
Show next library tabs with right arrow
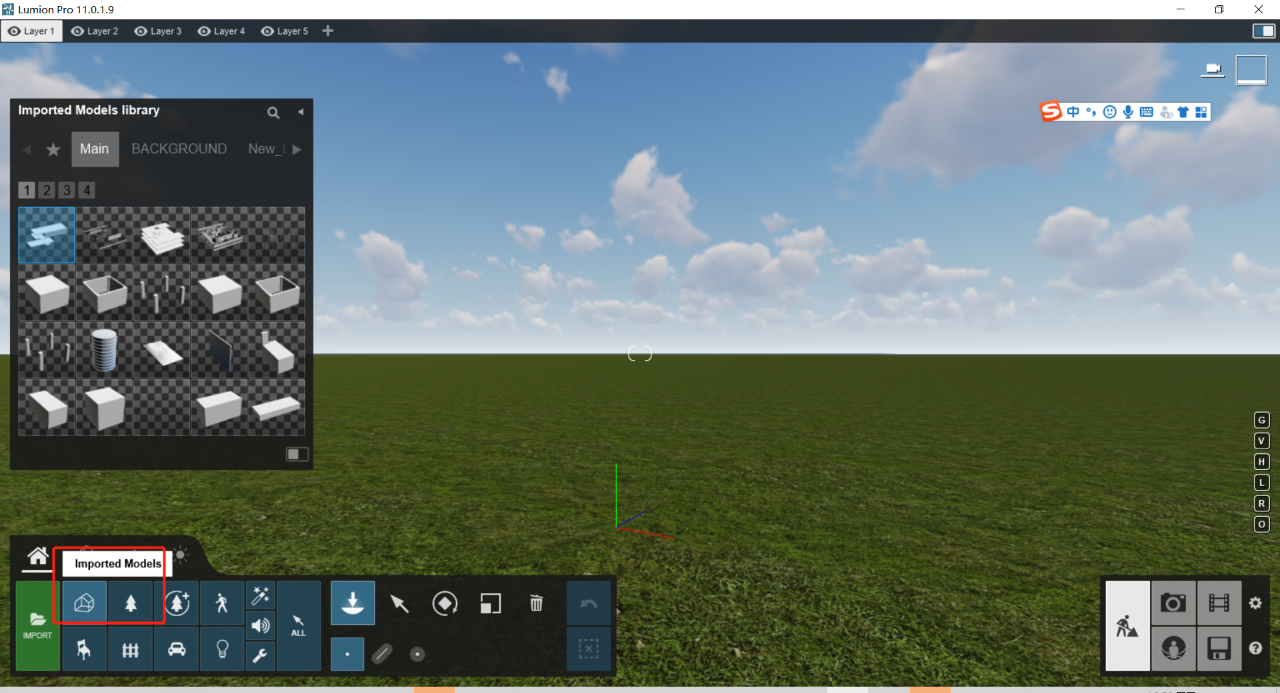click(296, 149)
